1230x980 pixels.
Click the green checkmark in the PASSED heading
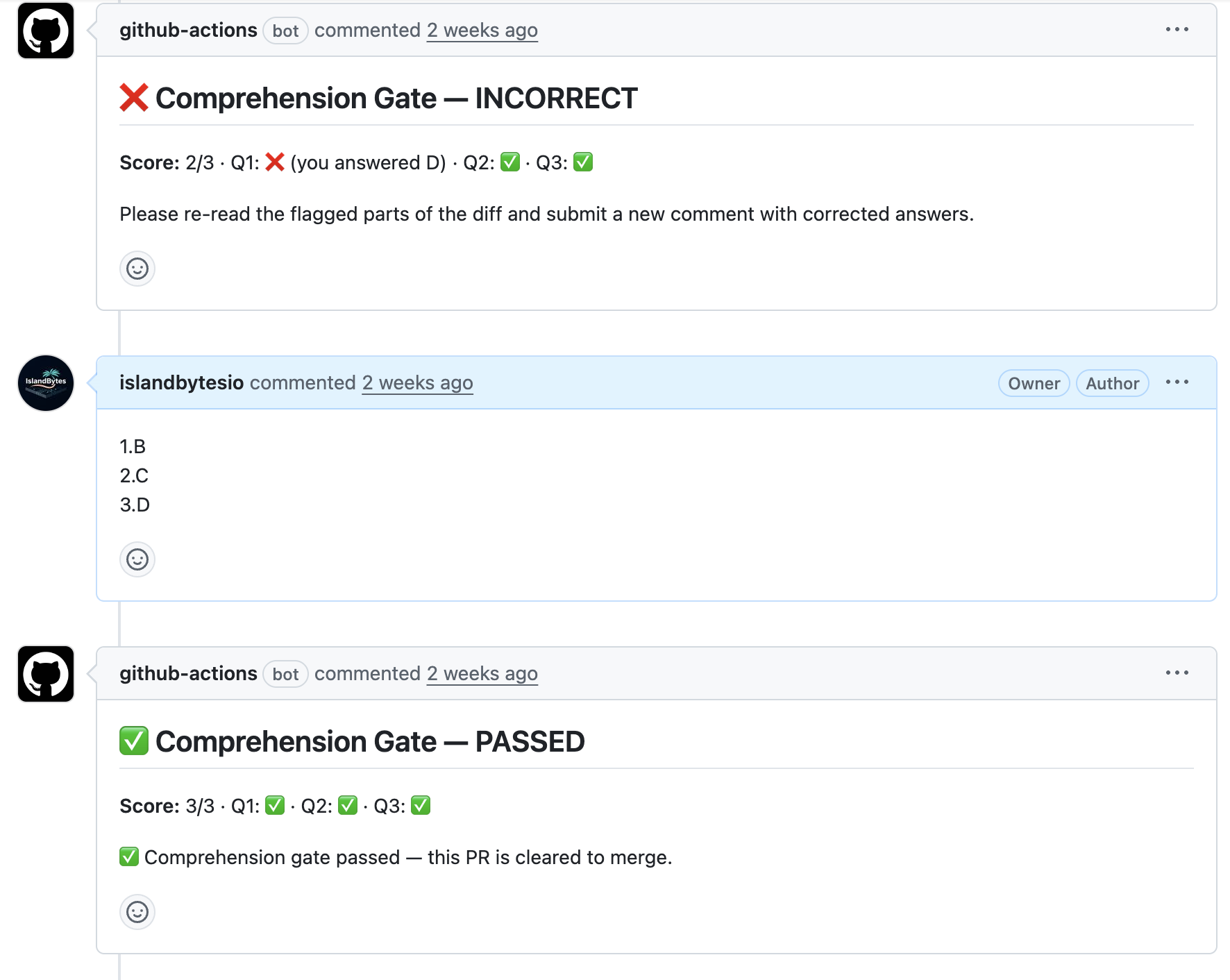tap(132, 741)
